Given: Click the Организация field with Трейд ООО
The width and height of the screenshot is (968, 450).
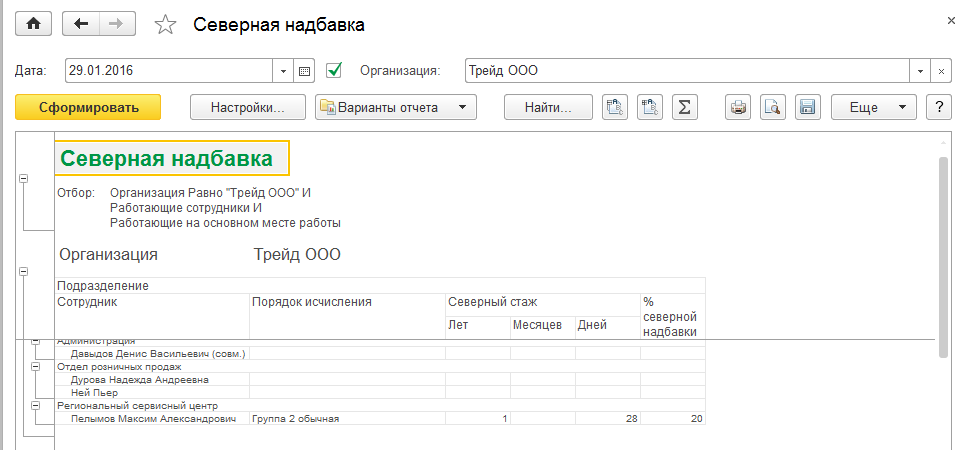Looking at the screenshot, I should click(x=687, y=71).
